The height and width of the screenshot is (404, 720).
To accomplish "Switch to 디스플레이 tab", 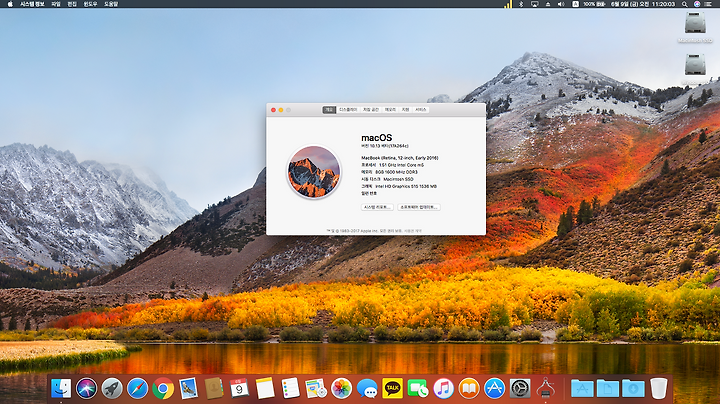I will [x=348, y=110].
